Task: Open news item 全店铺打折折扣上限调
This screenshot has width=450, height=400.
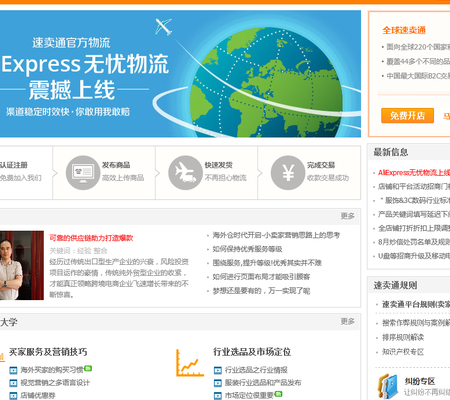Action: point(414,228)
